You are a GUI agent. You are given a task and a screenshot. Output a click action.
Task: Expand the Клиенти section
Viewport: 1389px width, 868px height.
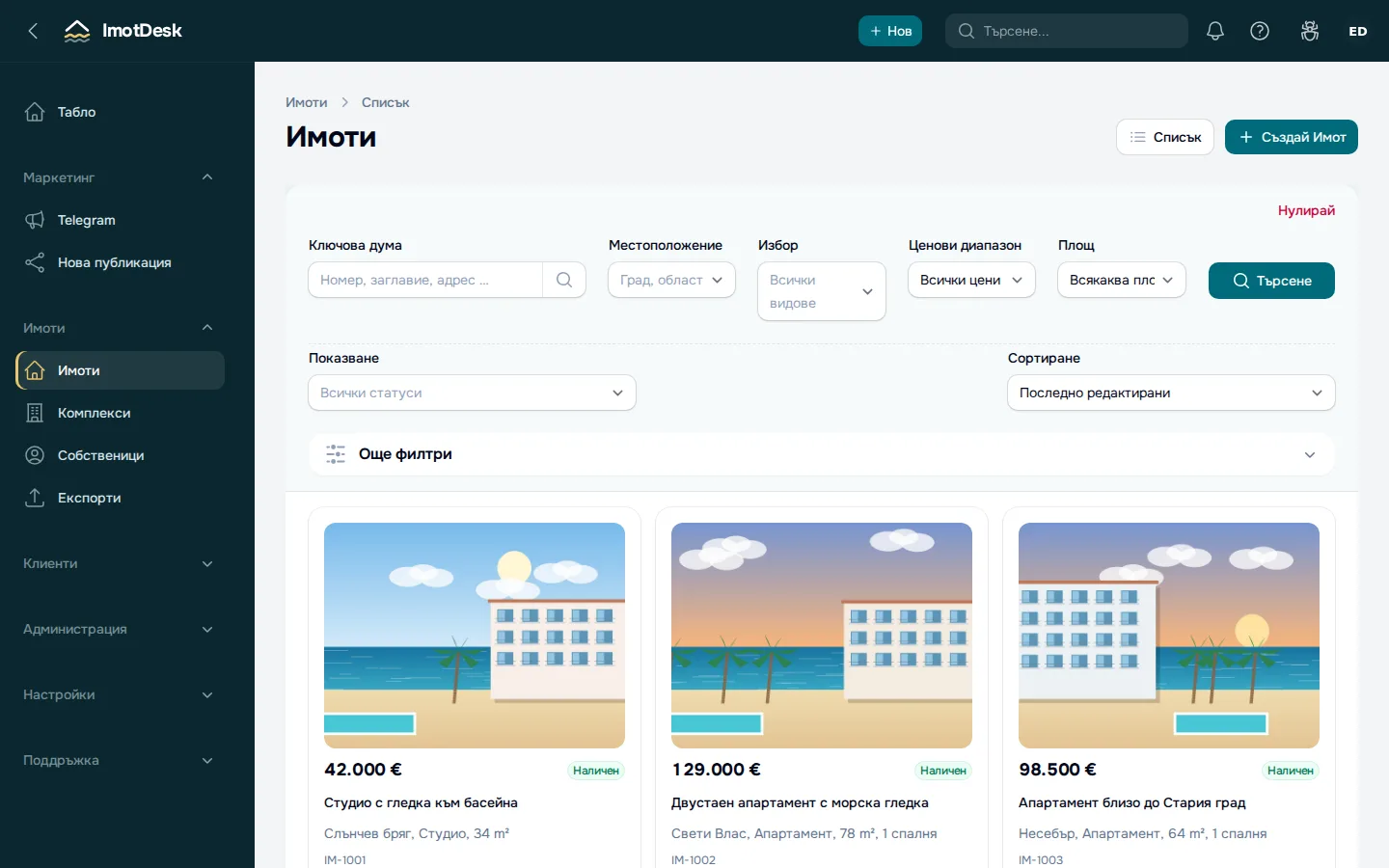[x=120, y=563]
